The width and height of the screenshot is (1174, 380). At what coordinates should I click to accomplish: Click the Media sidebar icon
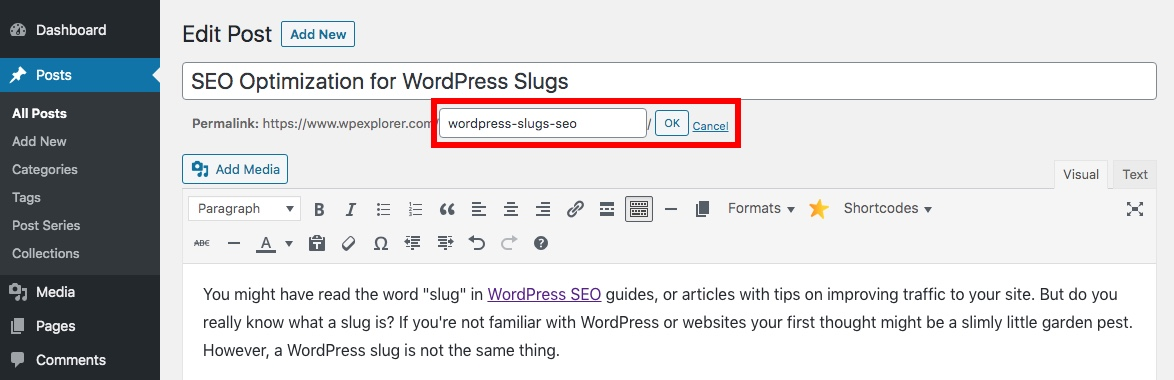(18, 292)
